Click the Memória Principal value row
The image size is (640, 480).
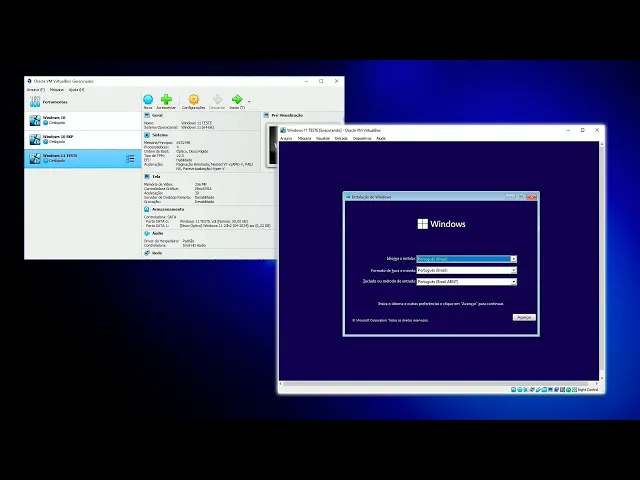(x=167, y=143)
